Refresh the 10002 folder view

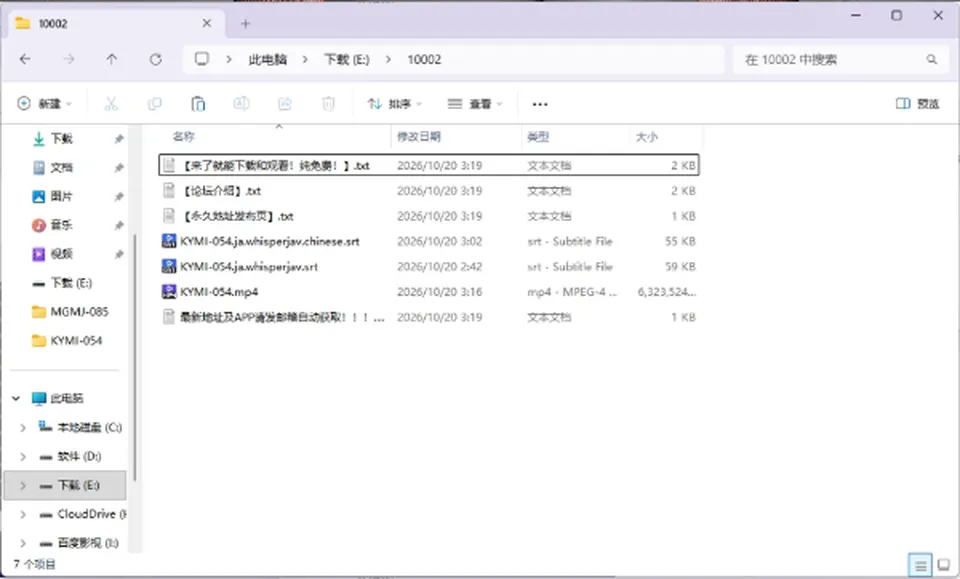click(156, 59)
